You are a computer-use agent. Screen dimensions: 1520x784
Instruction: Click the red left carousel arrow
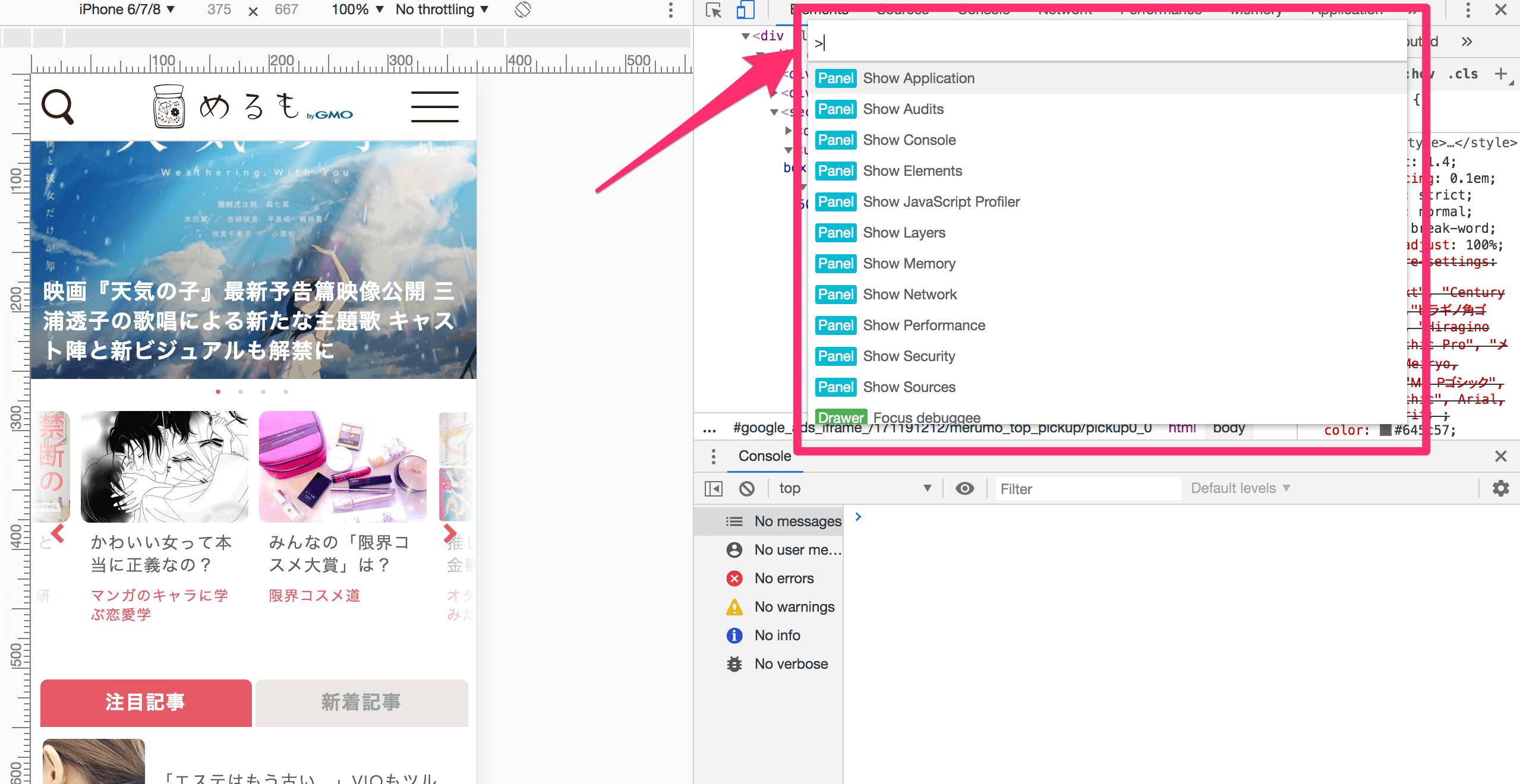click(58, 533)
